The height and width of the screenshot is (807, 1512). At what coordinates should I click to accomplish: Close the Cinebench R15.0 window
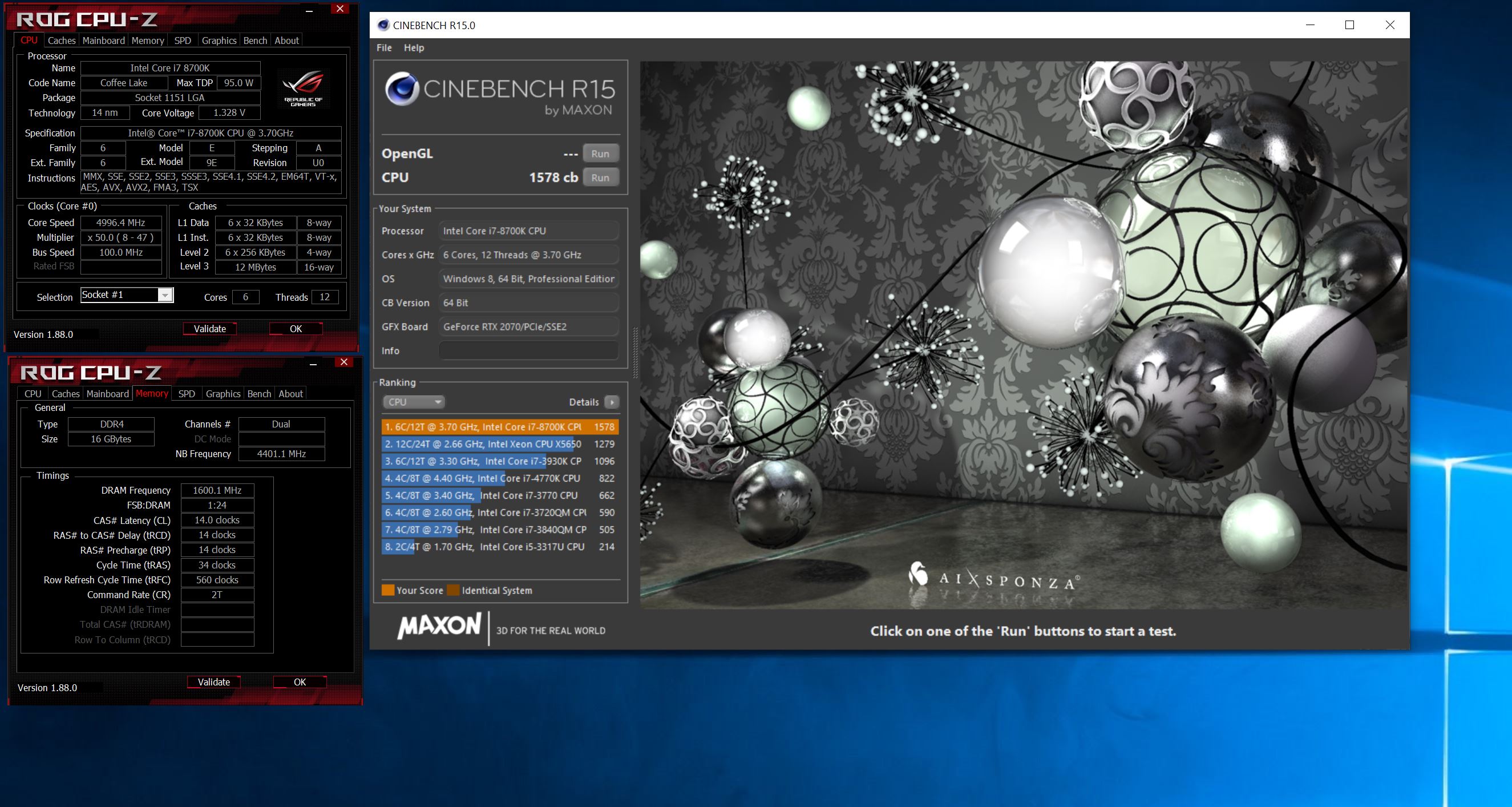1390,25
